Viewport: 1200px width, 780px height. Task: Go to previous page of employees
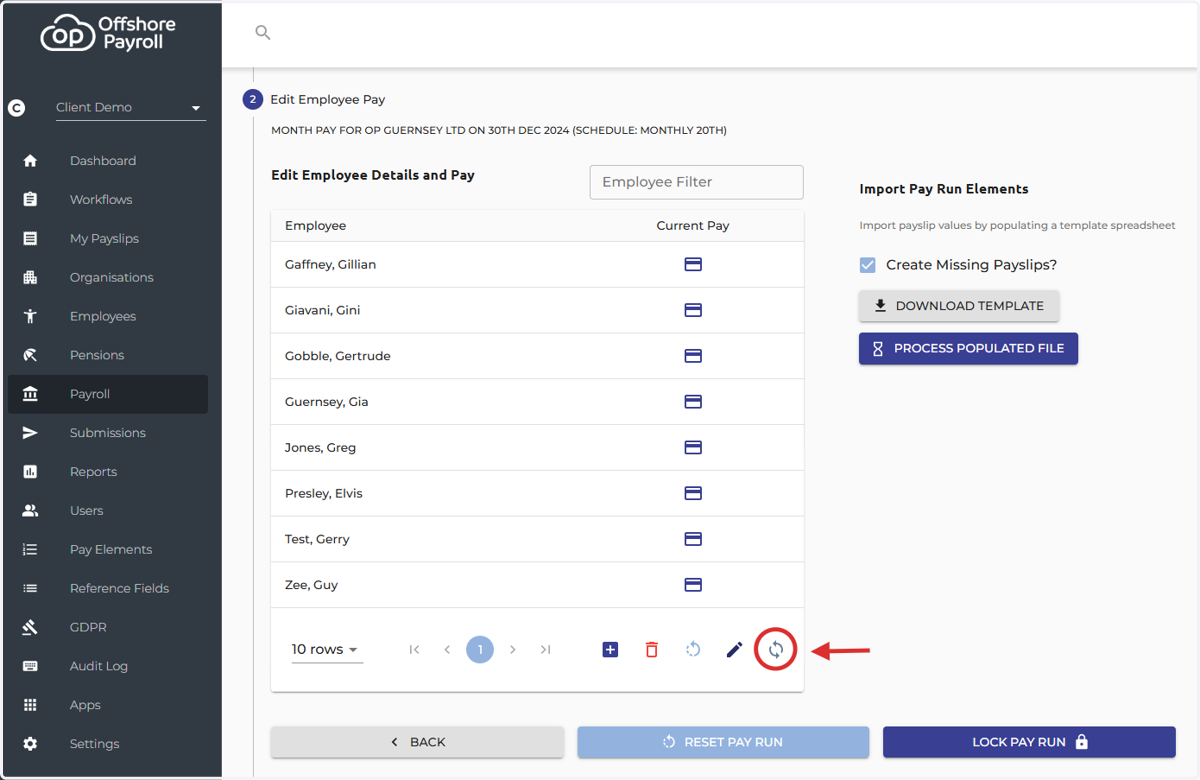point(447,650)
